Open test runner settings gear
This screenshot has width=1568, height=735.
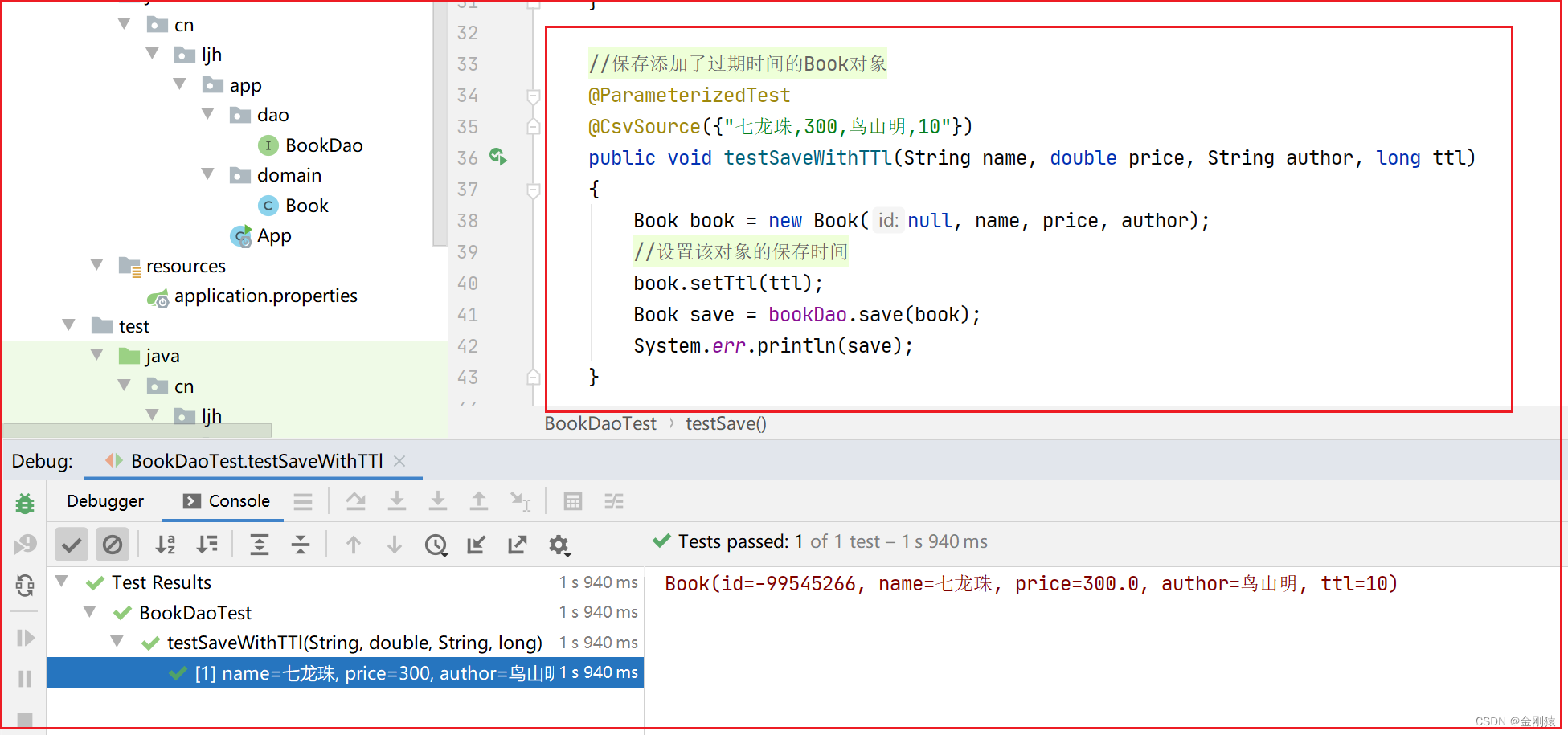(560, 545)
